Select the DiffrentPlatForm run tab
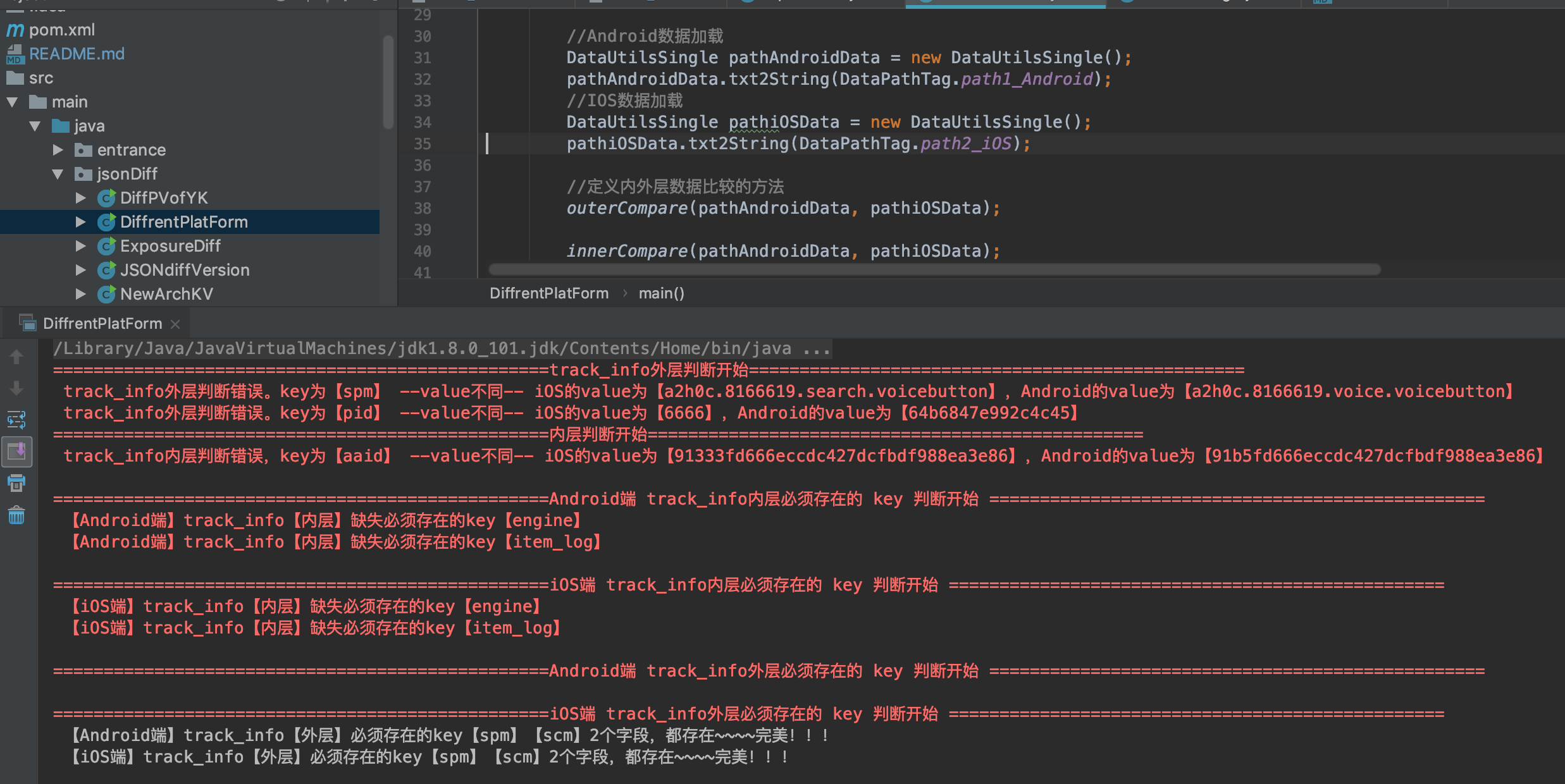Screen dimensions: 1565x784 click(x=101, y=324)
